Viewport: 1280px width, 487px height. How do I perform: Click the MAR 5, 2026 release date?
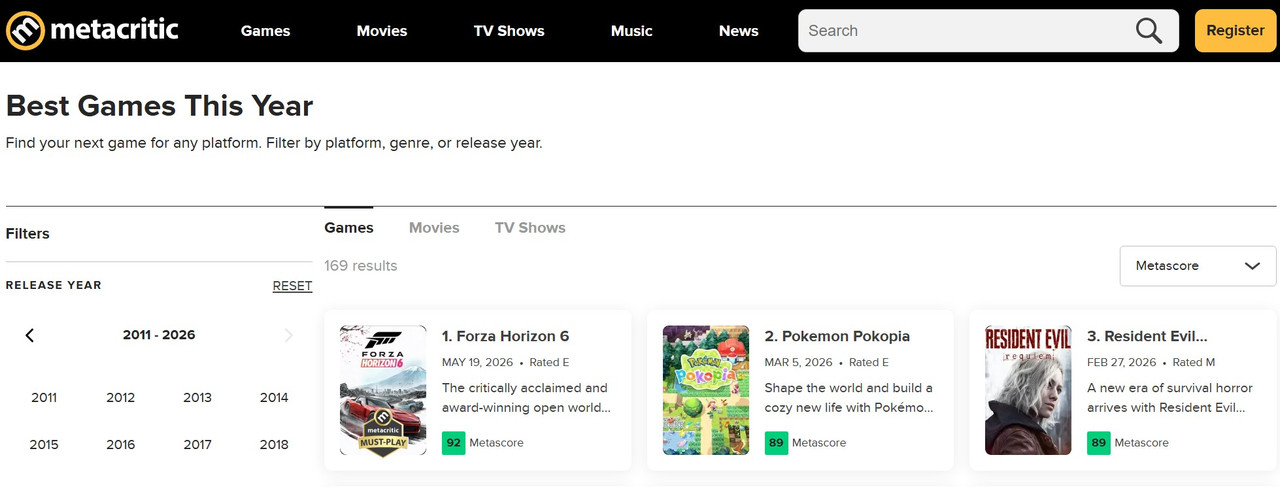point(799,362)
